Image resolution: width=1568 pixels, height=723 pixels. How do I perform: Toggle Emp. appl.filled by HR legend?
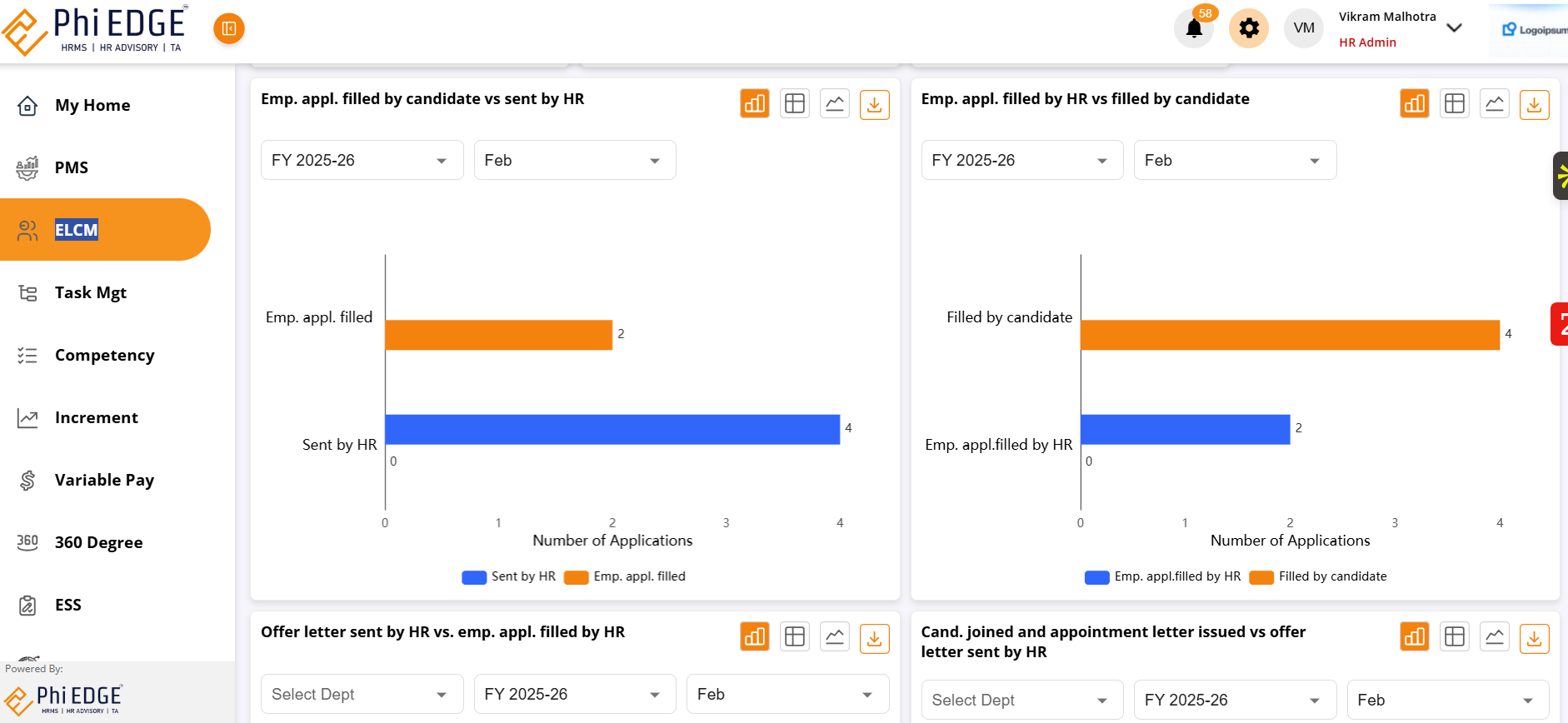pyautogui.click(x=1163, y=576)
